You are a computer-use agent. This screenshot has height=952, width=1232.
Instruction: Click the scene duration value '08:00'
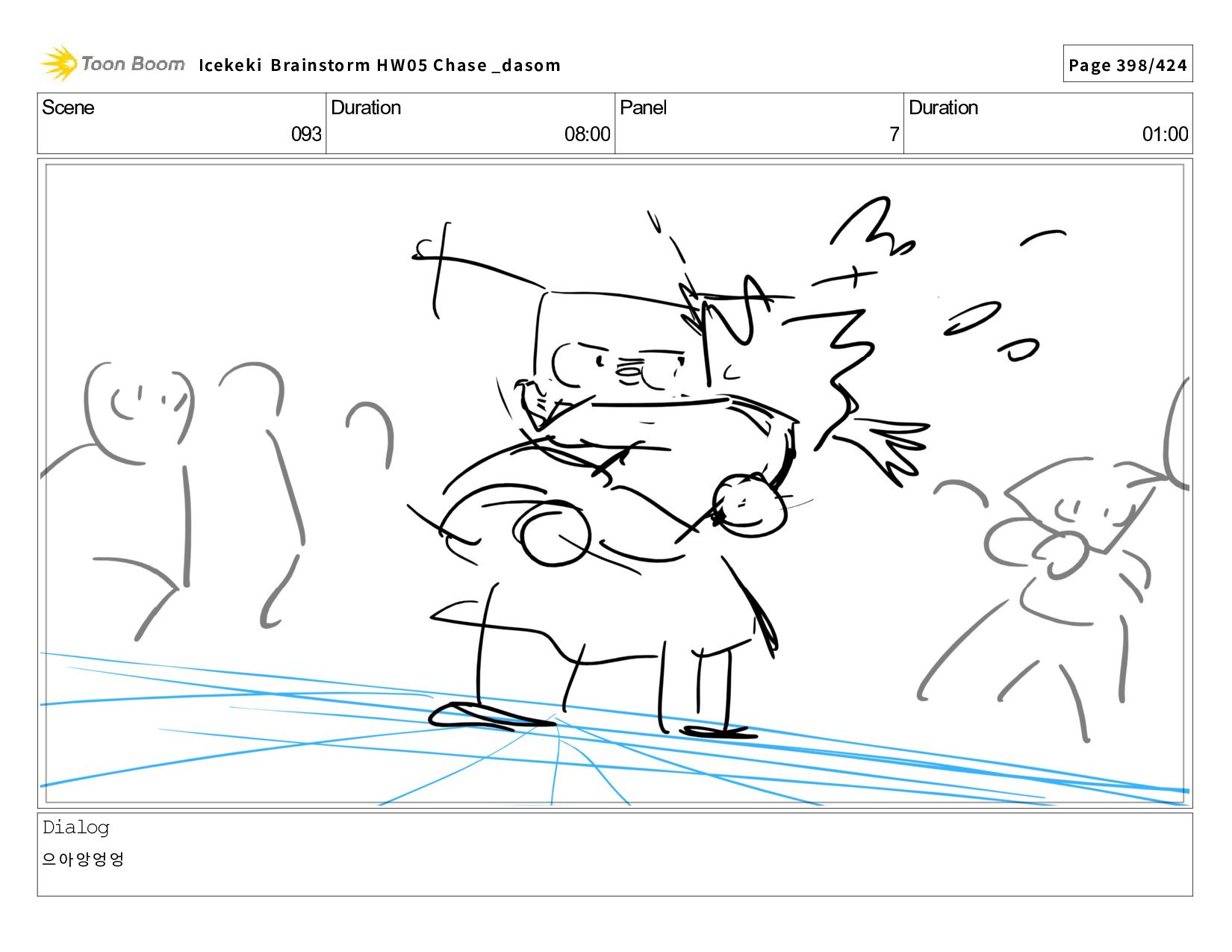point(587,134)
